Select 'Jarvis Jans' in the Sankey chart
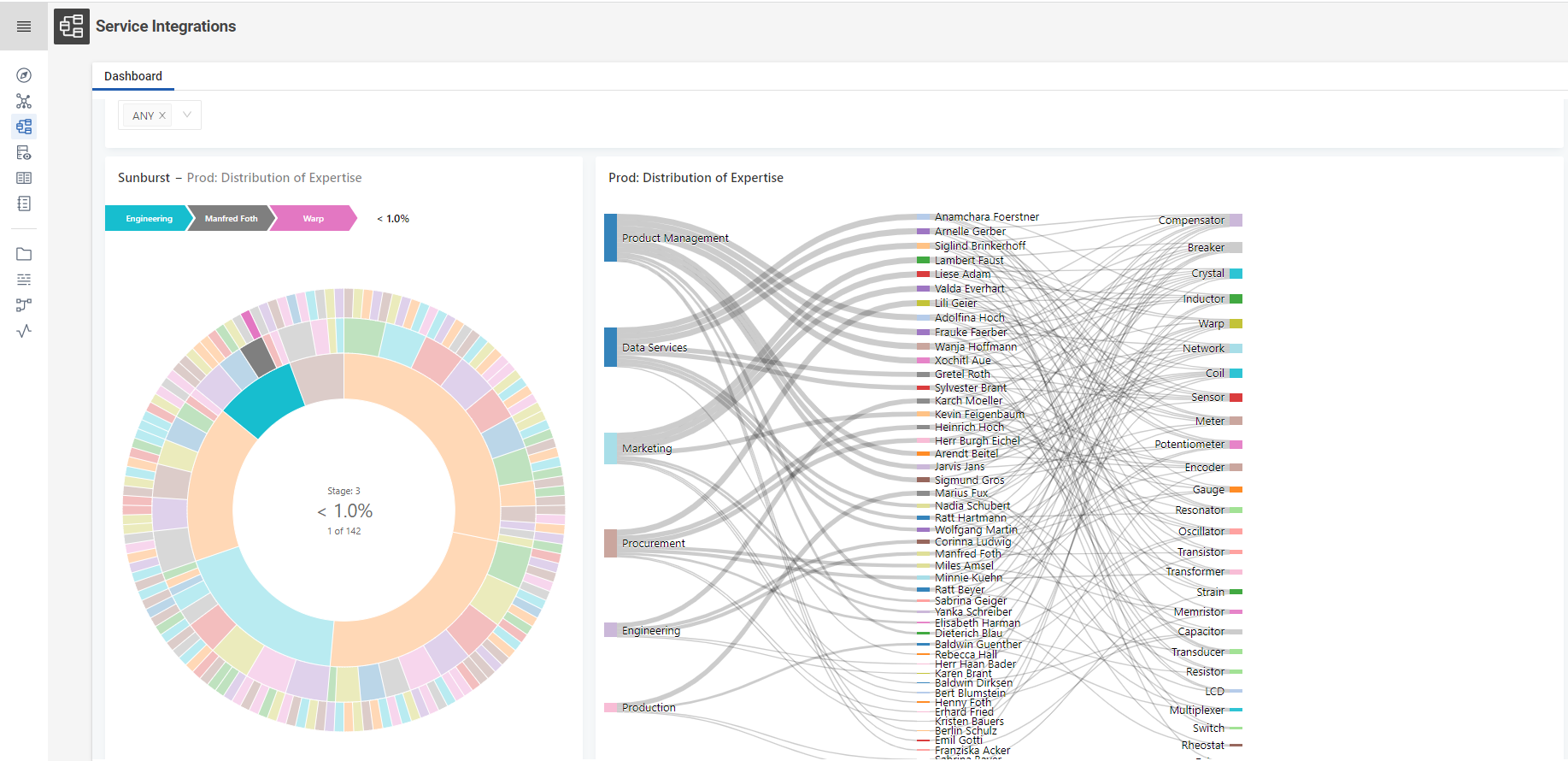1568x761 pixels. 960,466
